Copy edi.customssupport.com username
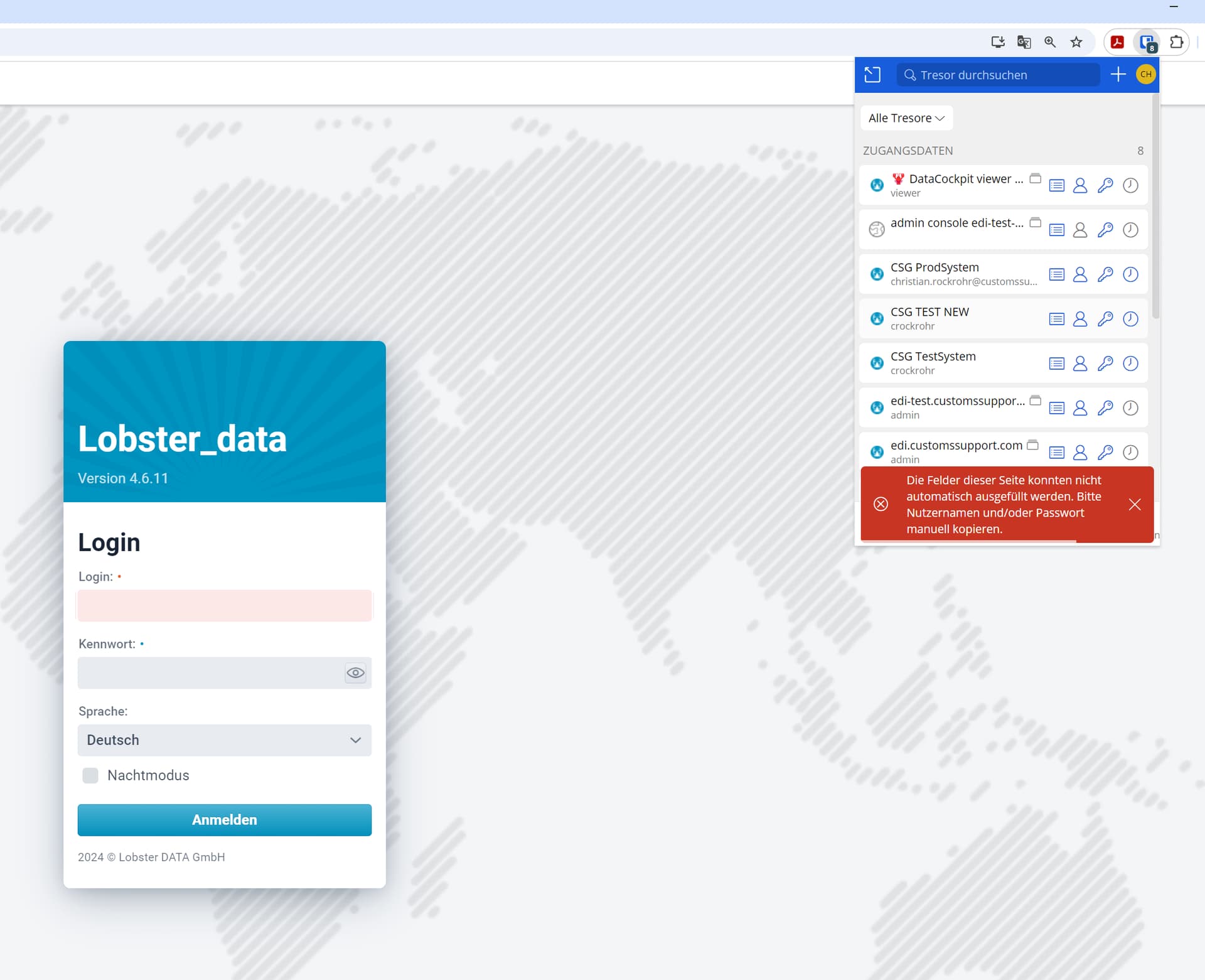The image size is (1205, 980). pyautogui.click(x=1080, y=453)
